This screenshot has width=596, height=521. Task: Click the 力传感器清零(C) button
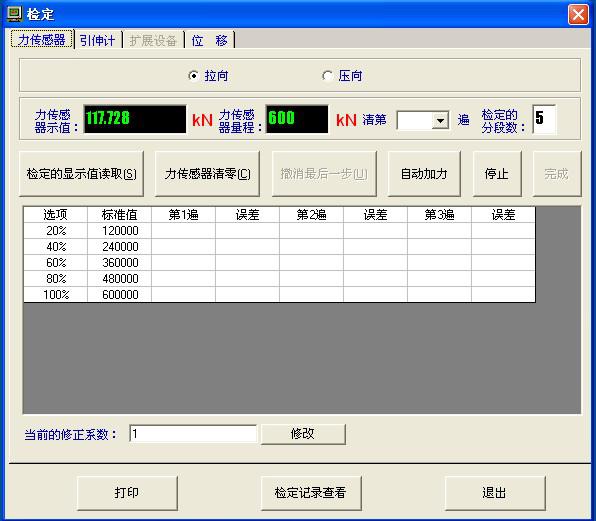208,174
